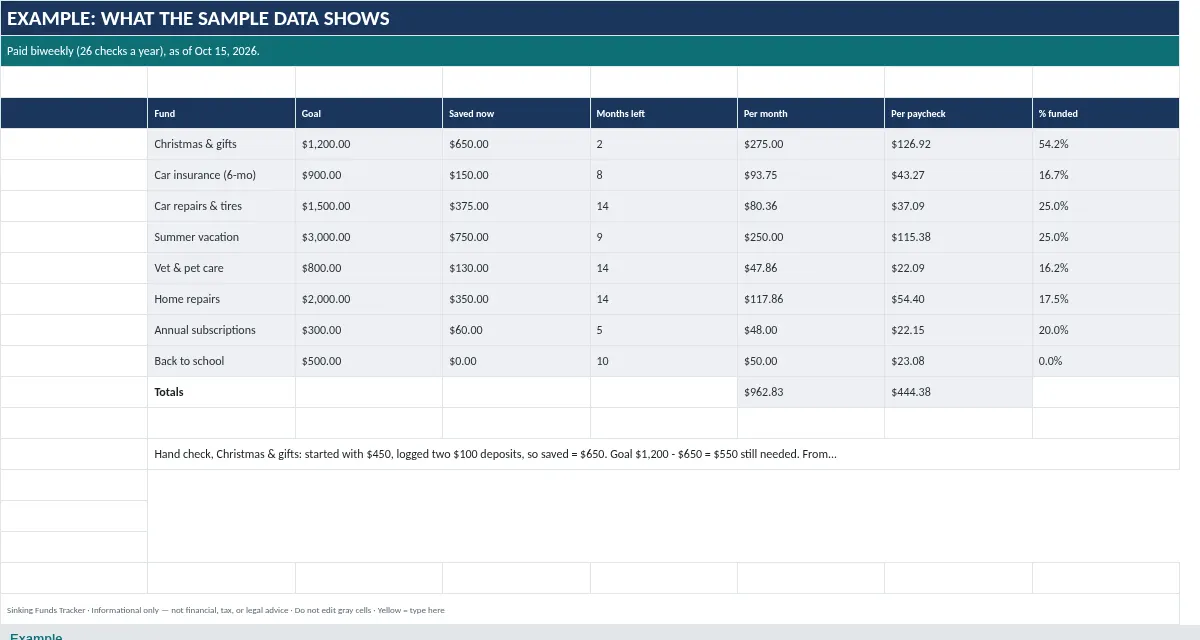1200x640 pixels.
Task: Select the $250.00 per month cell
Action: point(811,237)
